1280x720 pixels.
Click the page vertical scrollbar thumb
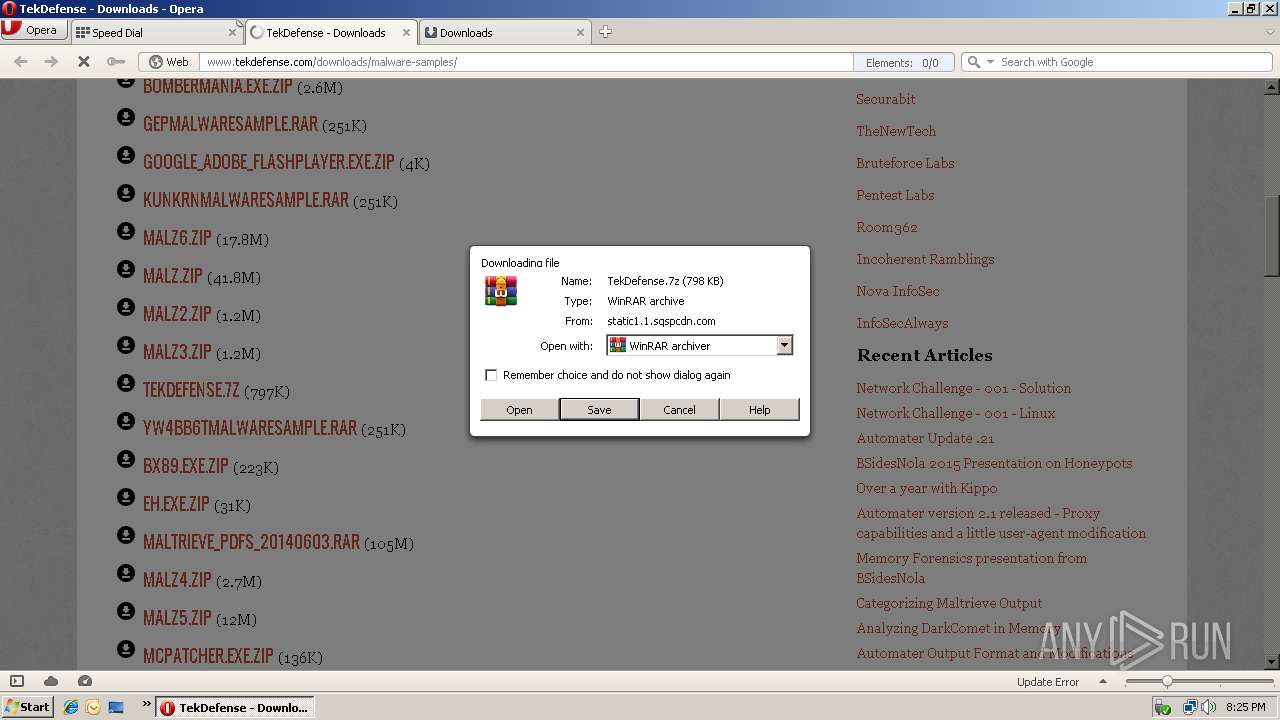click(x=1272, y=235)
